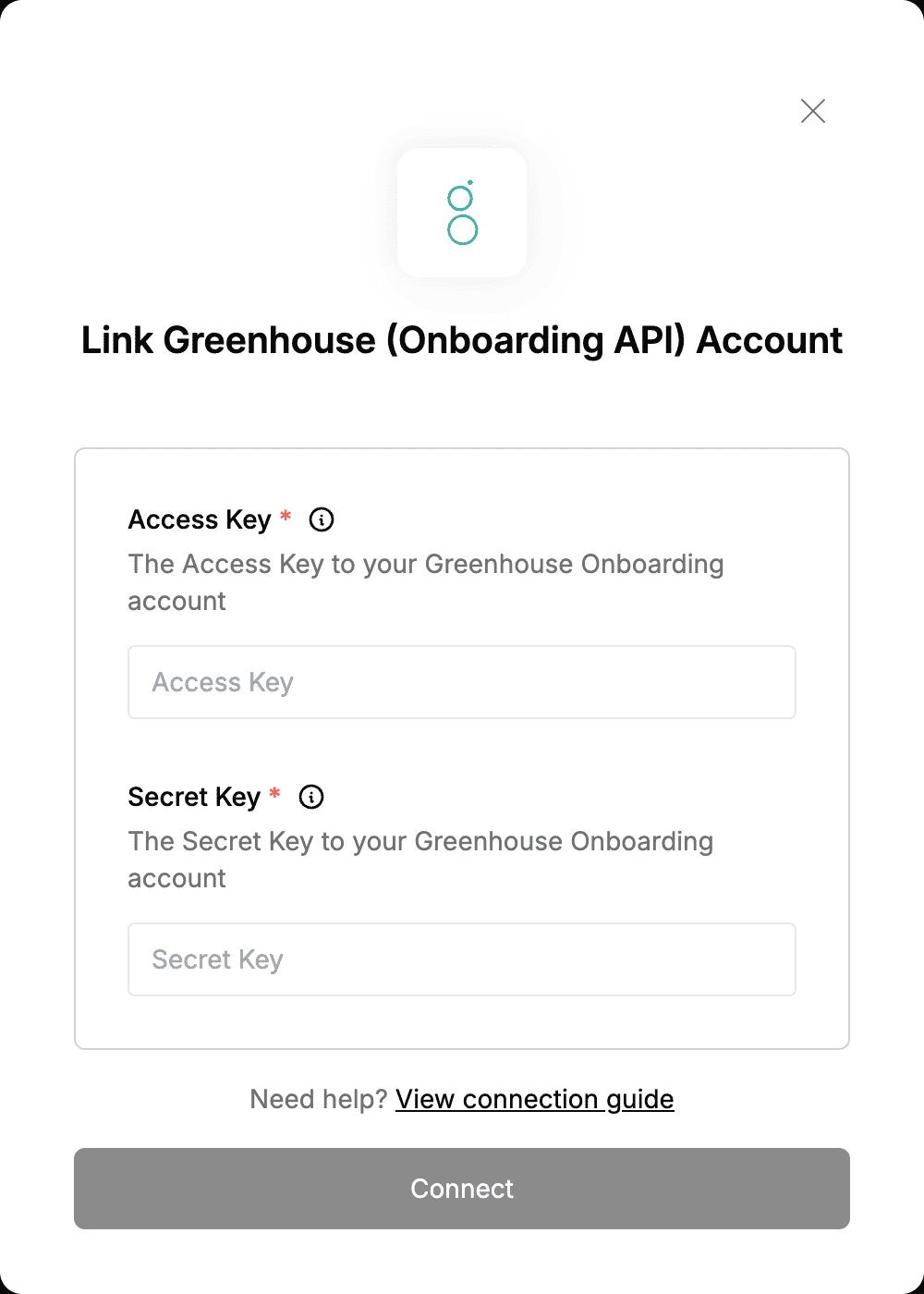Click the Greenhouse logo icon
Image resolution: width=924 pixels, height=1294 pixels.
(462, 213)
